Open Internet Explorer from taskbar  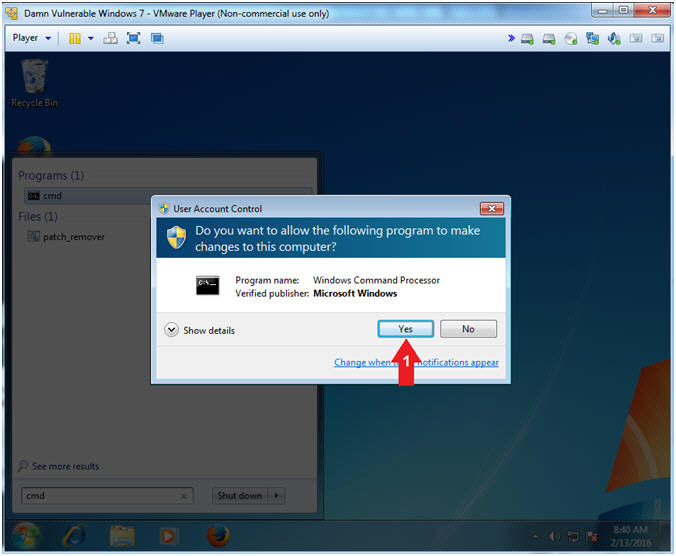(x=74, y=537)
